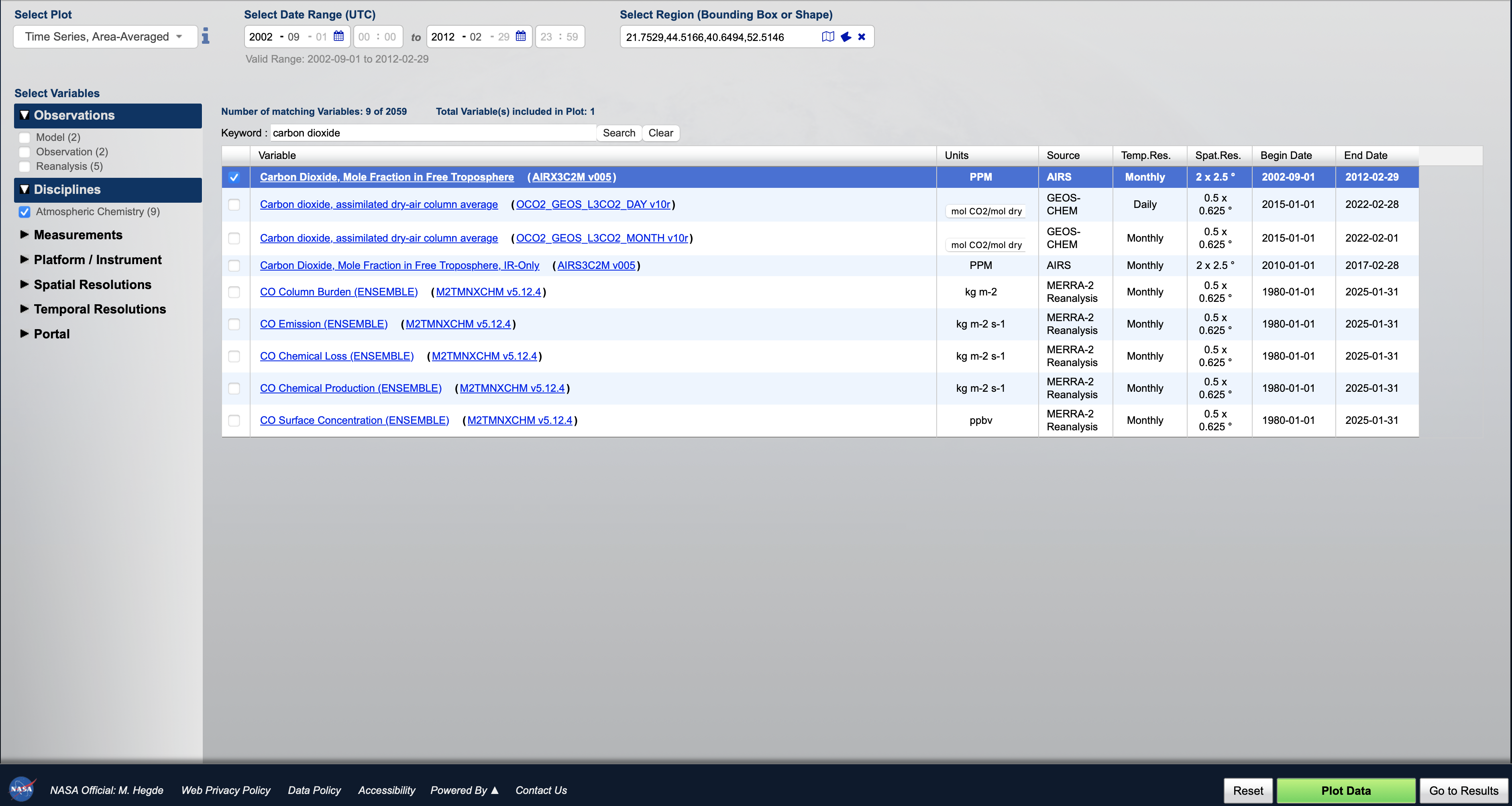
Task: Open Web Privacy Policy footer link
Action: tap(225, 790)
